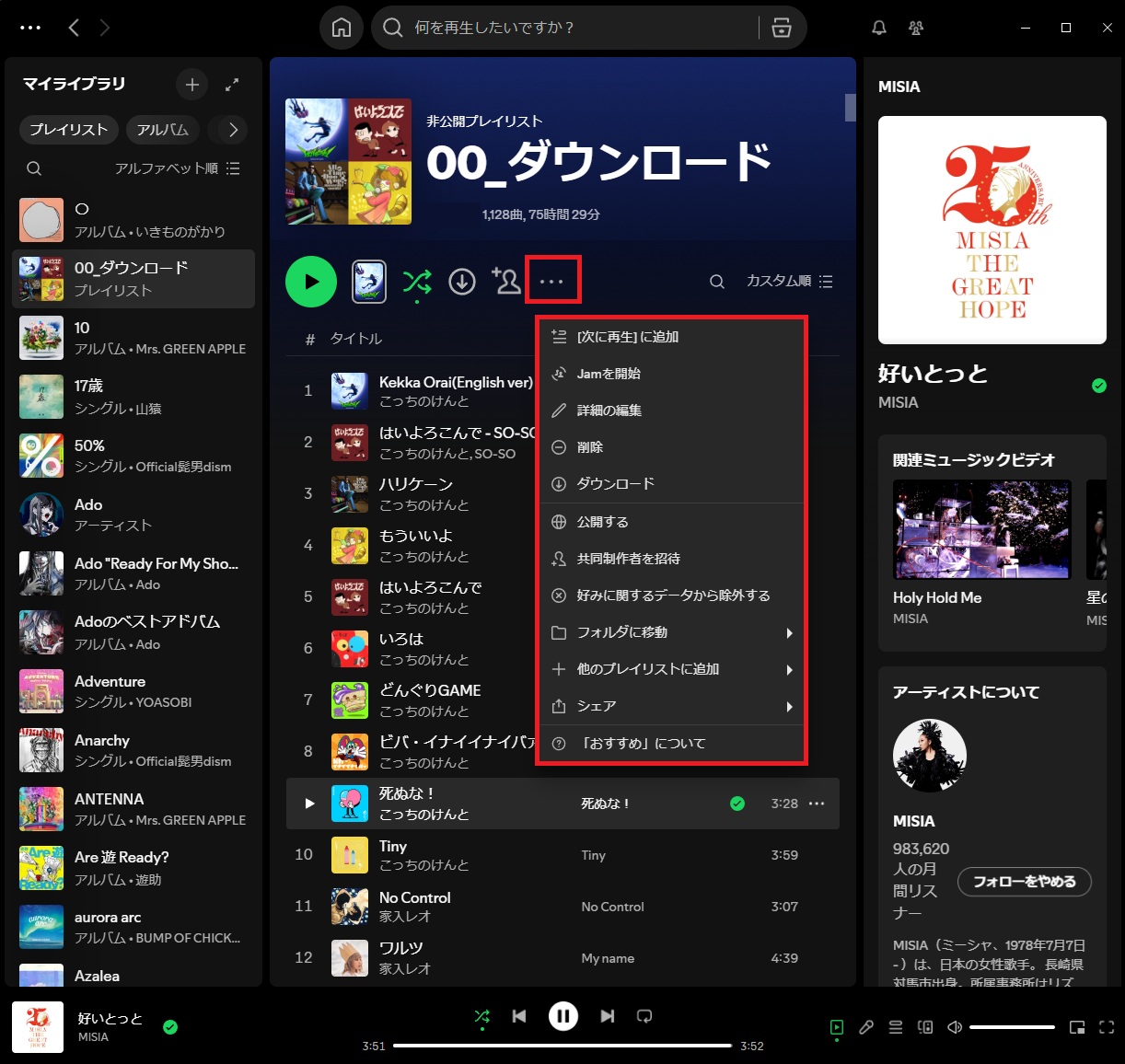Skip to previous track in player bar
The height and width of the screenshot is (1064, 1125).
point(519,1016)
